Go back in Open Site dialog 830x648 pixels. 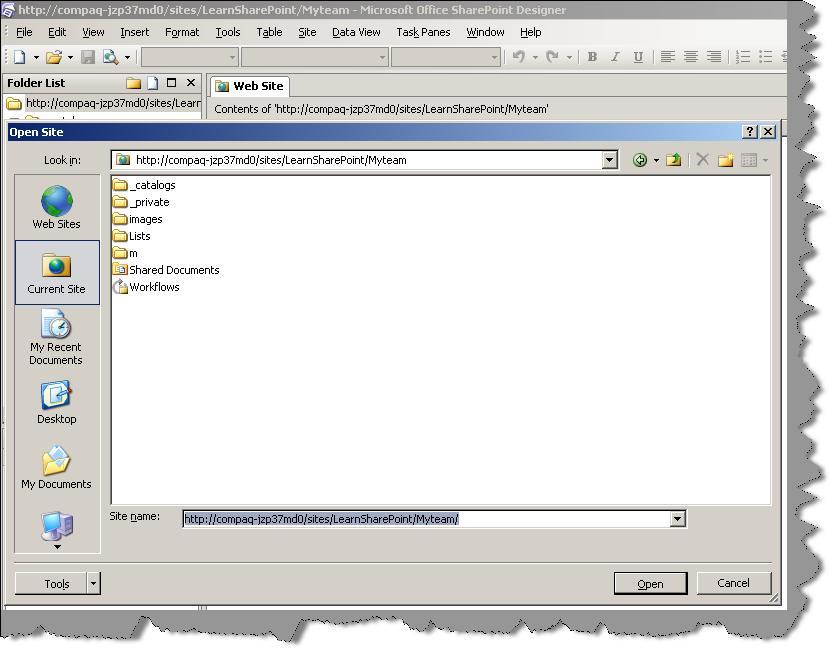point(640,160)
